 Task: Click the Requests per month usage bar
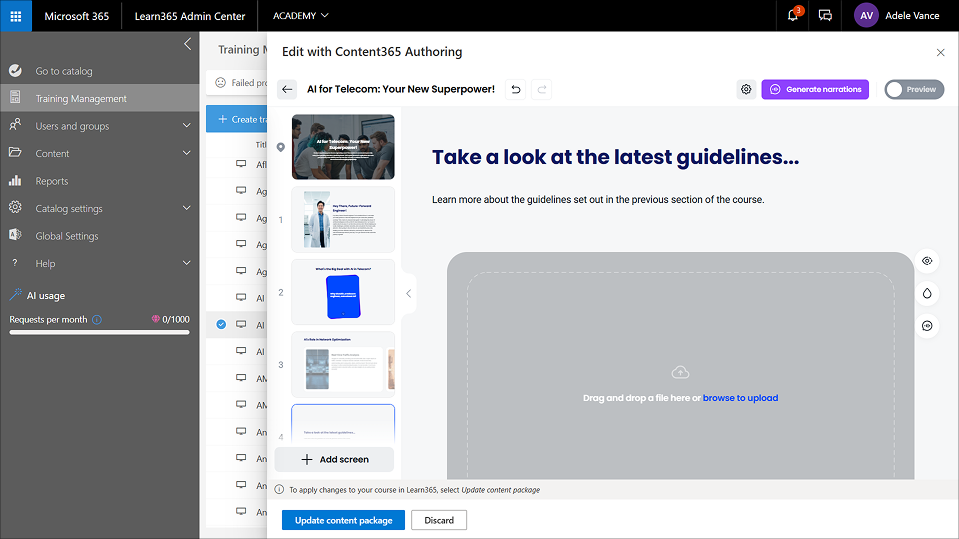[99, 332]
